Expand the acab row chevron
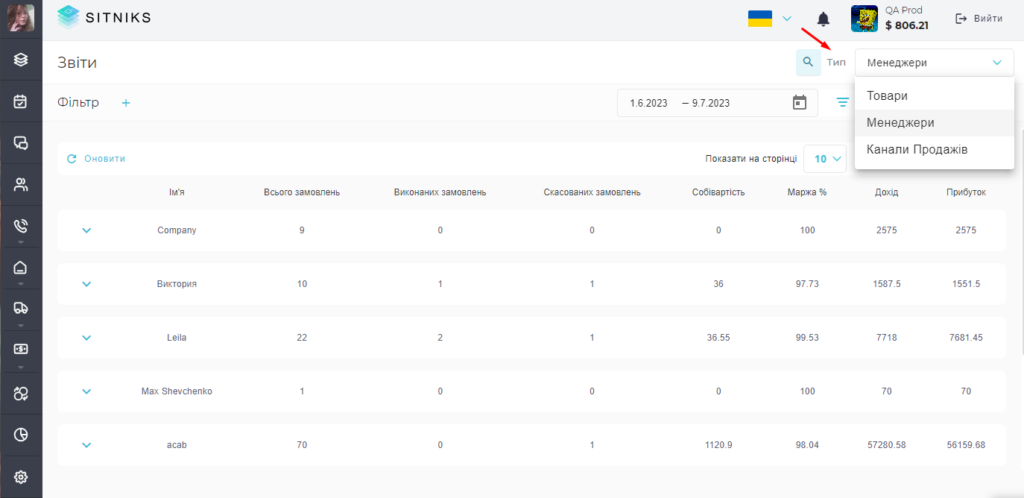 [86, 445]
